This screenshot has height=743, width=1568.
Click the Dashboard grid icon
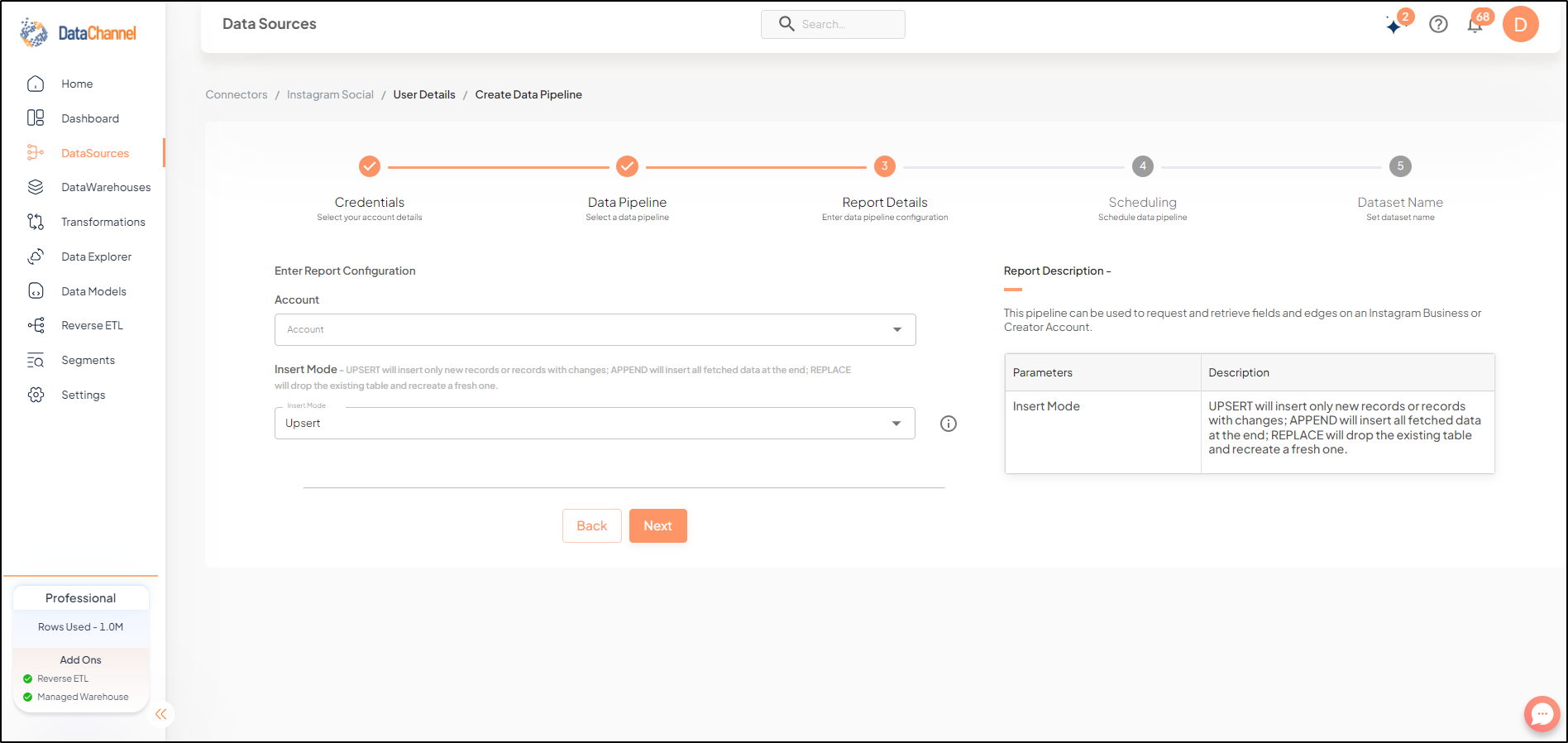[36, 118]
